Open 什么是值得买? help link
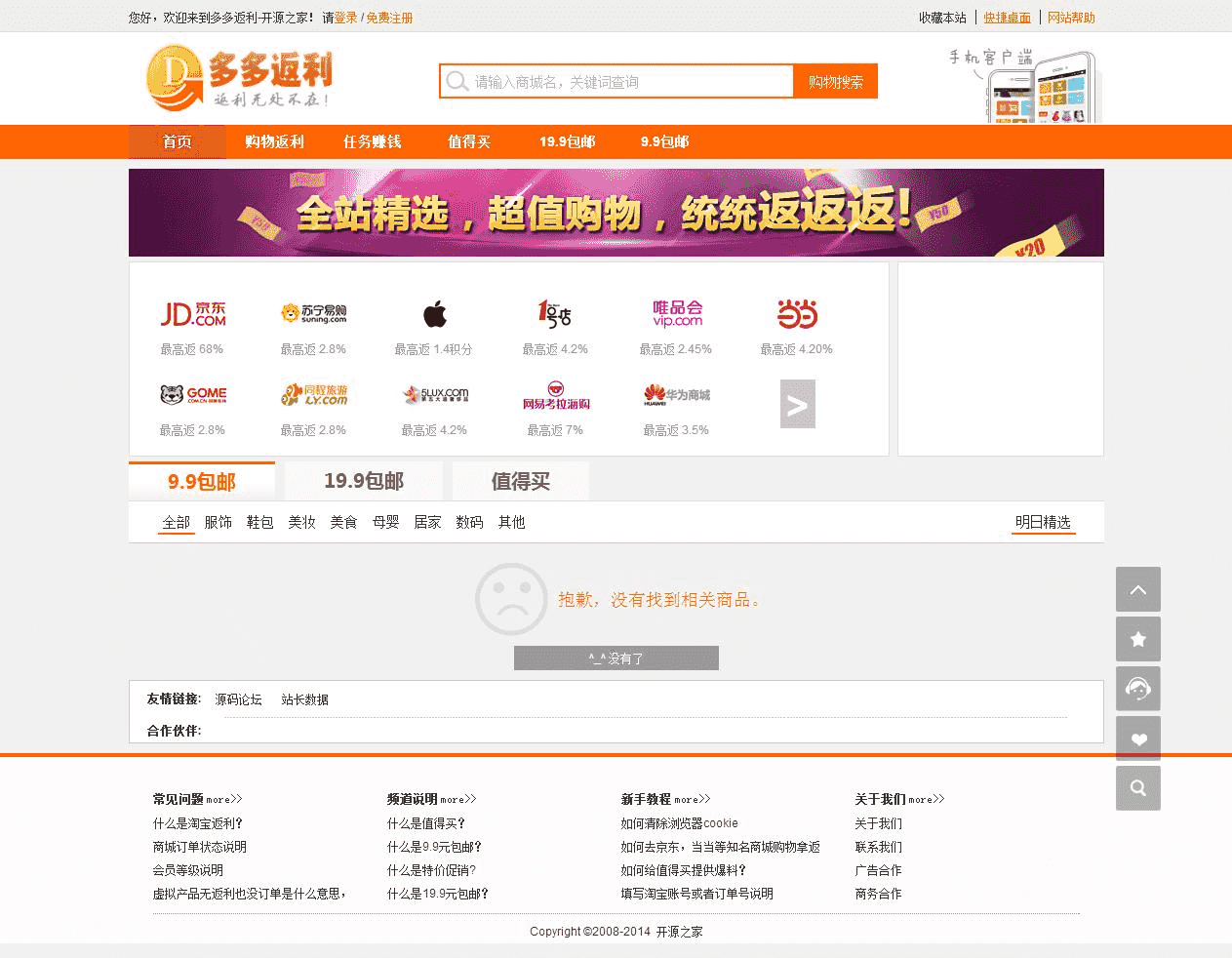This screenshot has width=1232, height=958. click(426, 823)
